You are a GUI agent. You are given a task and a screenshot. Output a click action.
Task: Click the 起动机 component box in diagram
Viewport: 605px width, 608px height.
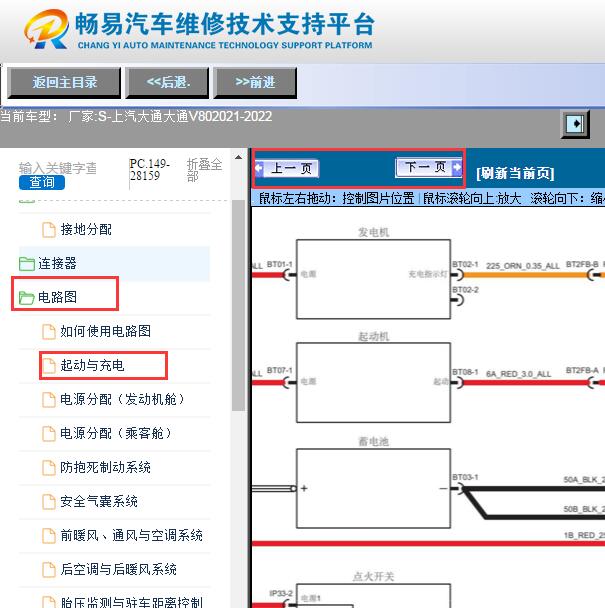click(x=373, y=383)
